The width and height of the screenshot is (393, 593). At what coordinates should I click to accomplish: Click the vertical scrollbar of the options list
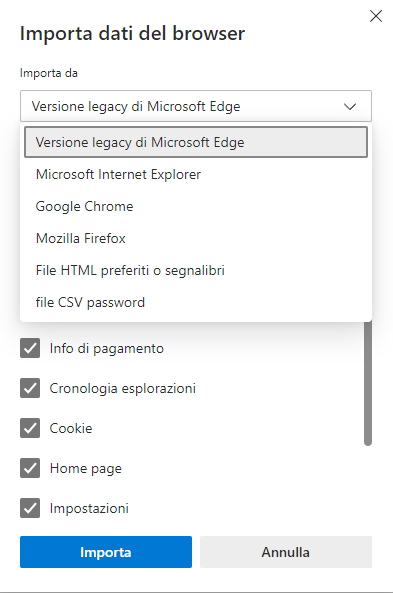(x=368, y=383)
